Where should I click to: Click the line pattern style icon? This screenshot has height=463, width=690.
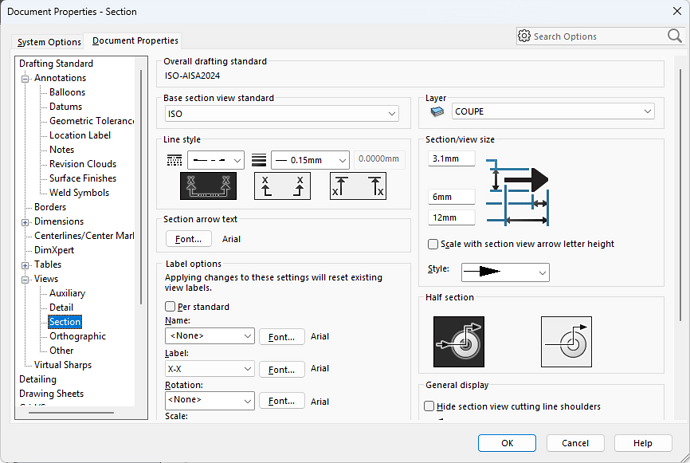click(x=175, y=160)
